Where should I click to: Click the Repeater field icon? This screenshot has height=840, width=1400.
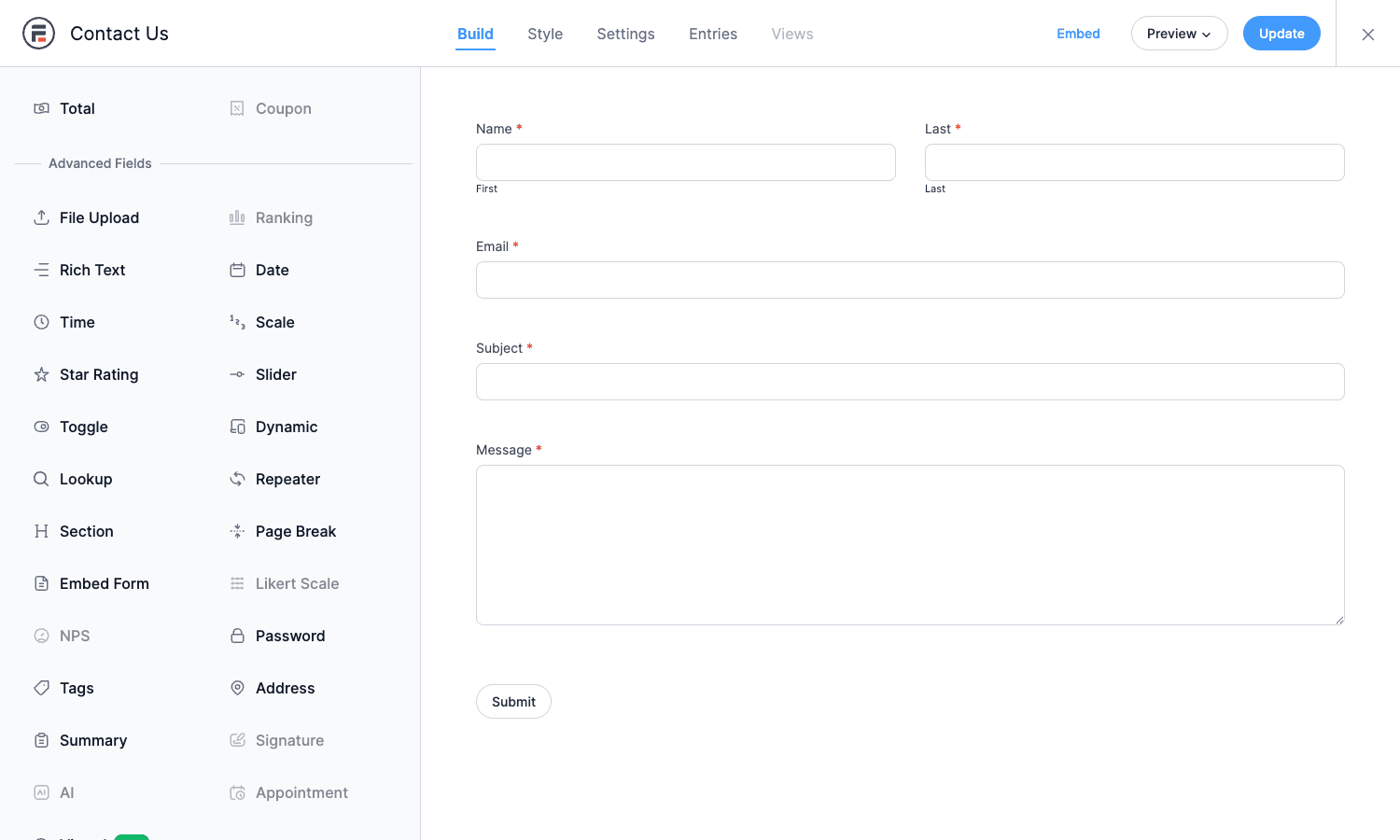coord(237,479)
